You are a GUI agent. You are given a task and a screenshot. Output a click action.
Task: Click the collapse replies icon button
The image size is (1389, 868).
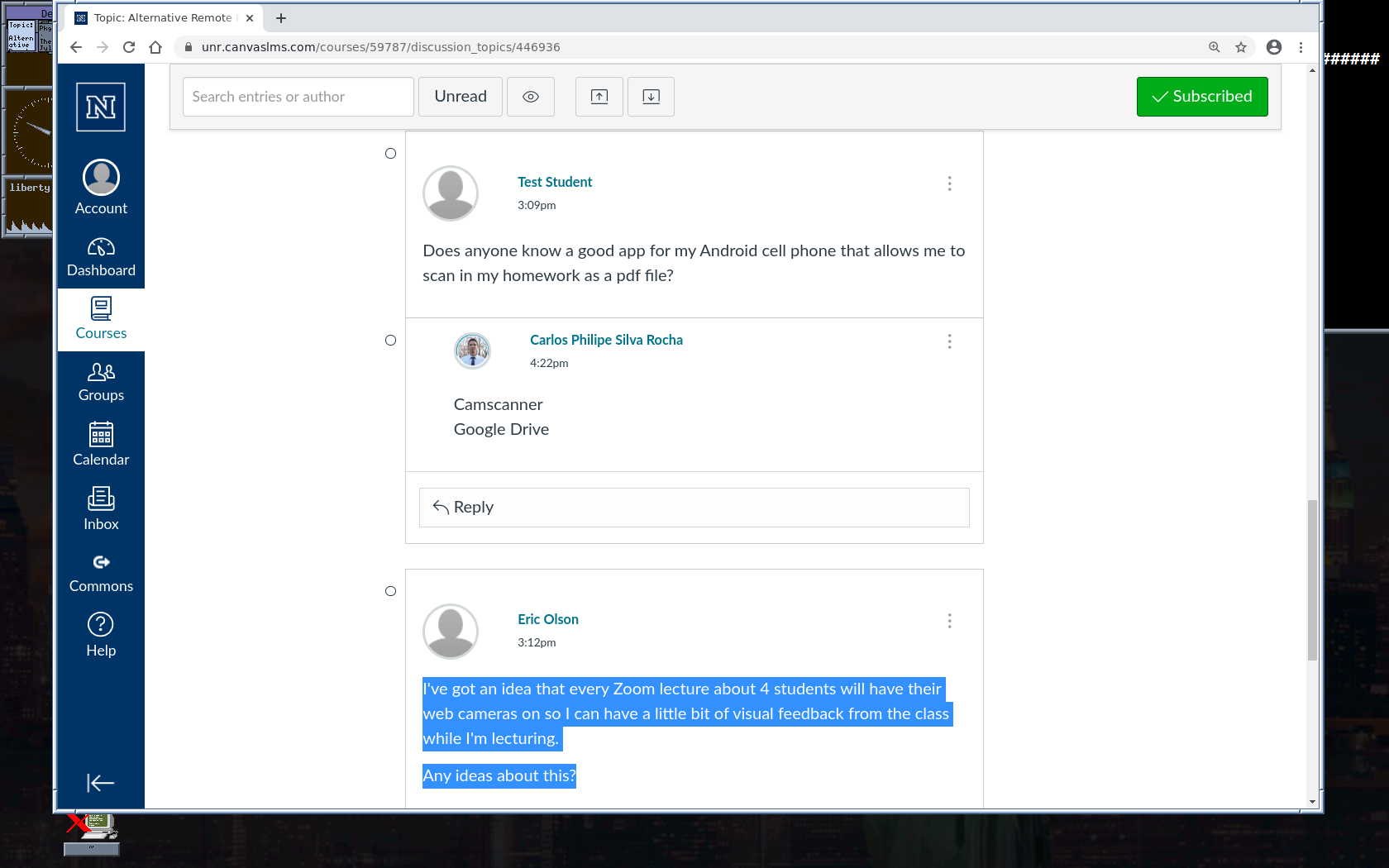599,97
